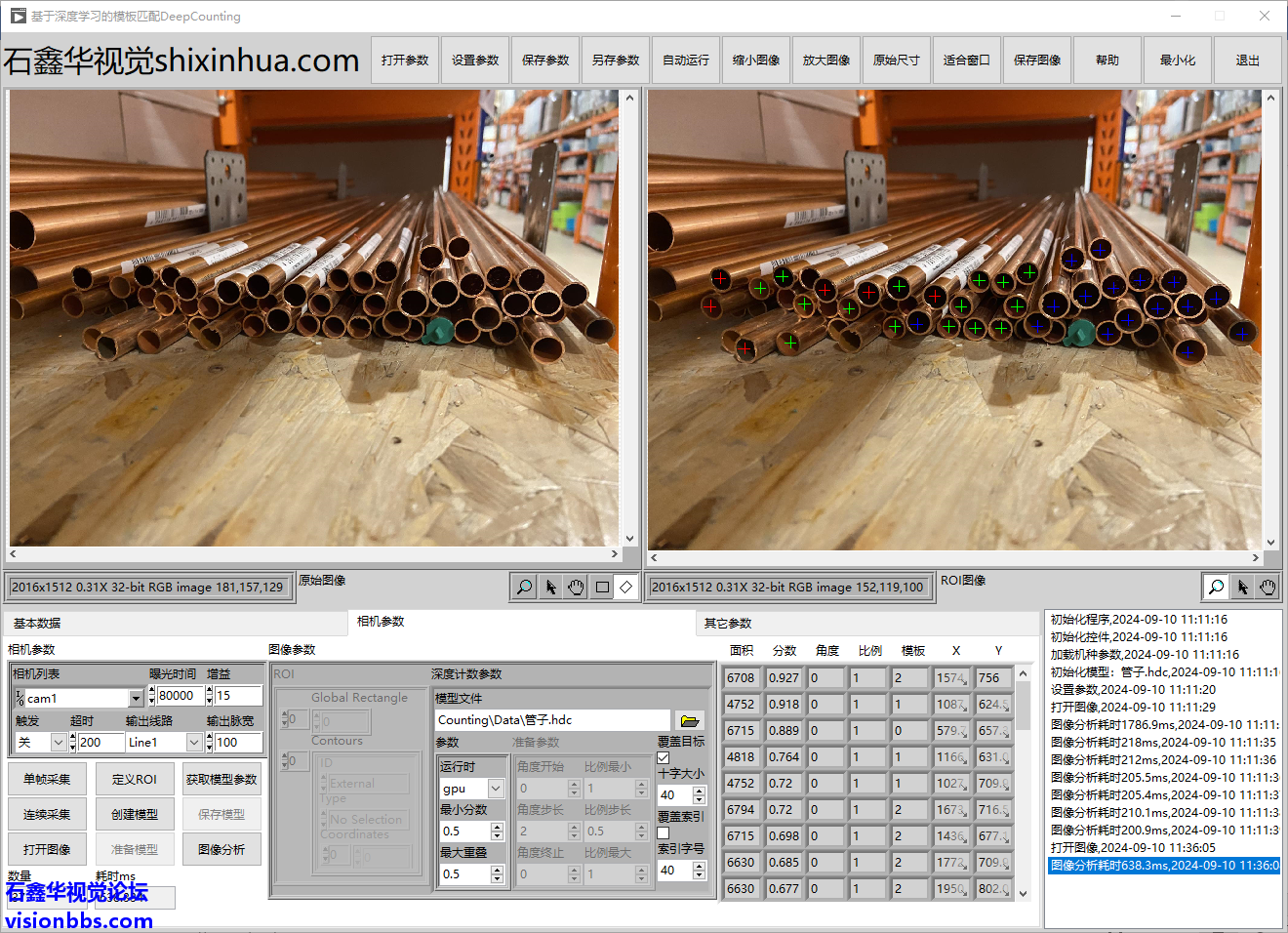Click the 图像分析 button
Screen dimensions: 1288x933
[221, 849]
